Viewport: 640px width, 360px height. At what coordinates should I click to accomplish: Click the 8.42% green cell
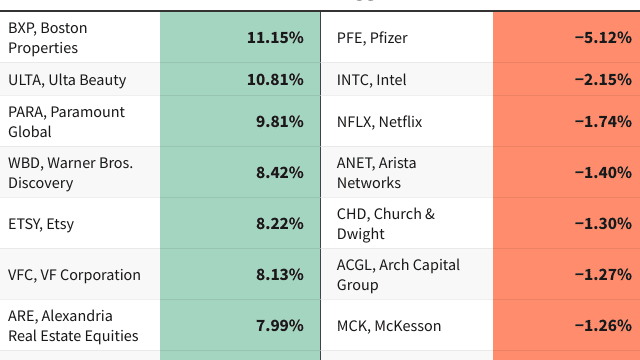coord(240,172)
